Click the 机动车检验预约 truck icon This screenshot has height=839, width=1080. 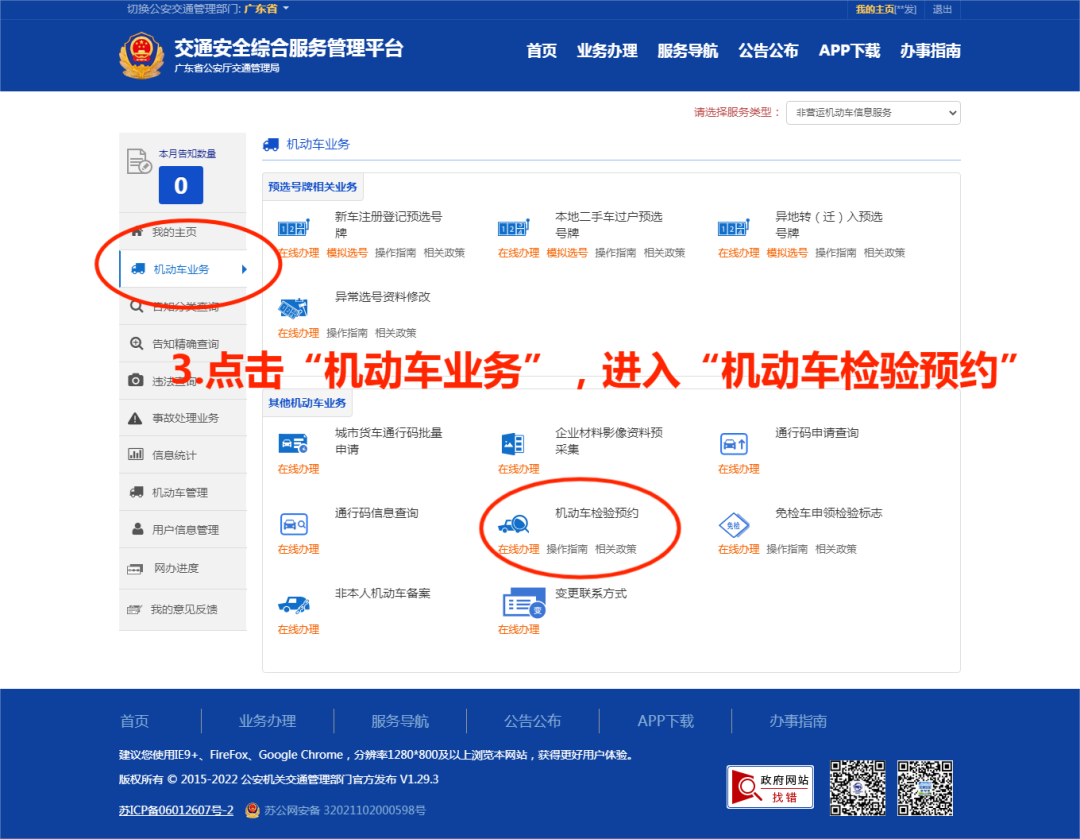pyautogui.click(x=514, y=525)
